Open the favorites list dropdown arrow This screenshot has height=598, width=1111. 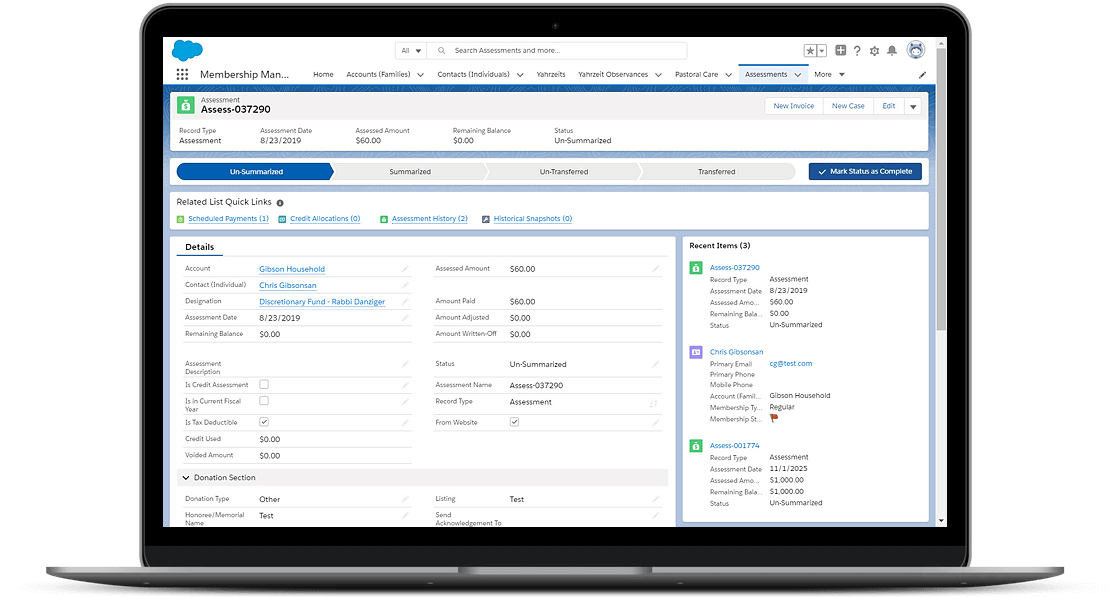pos(822,51)
